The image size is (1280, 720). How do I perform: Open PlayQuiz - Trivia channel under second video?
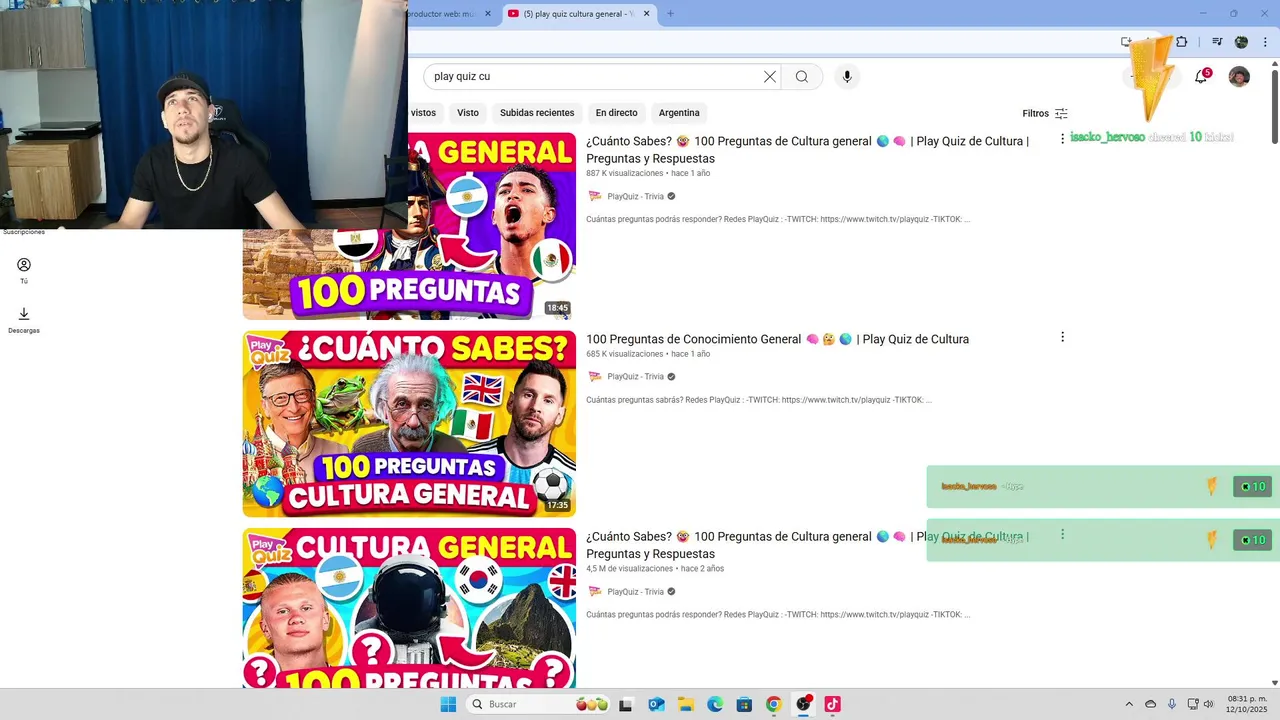pos(635,377)
